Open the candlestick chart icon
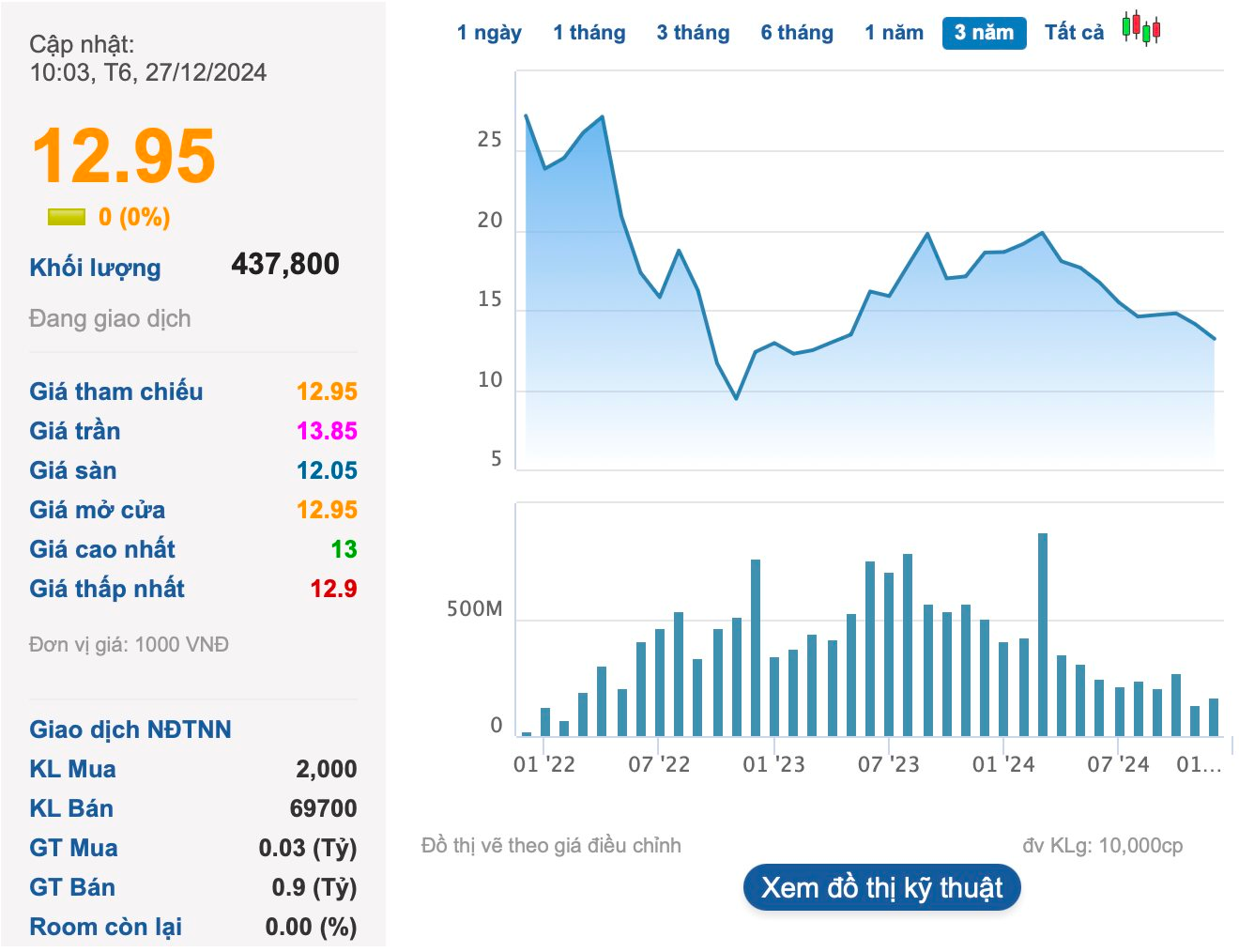 pyautogui.click(x=1141, y=29)
